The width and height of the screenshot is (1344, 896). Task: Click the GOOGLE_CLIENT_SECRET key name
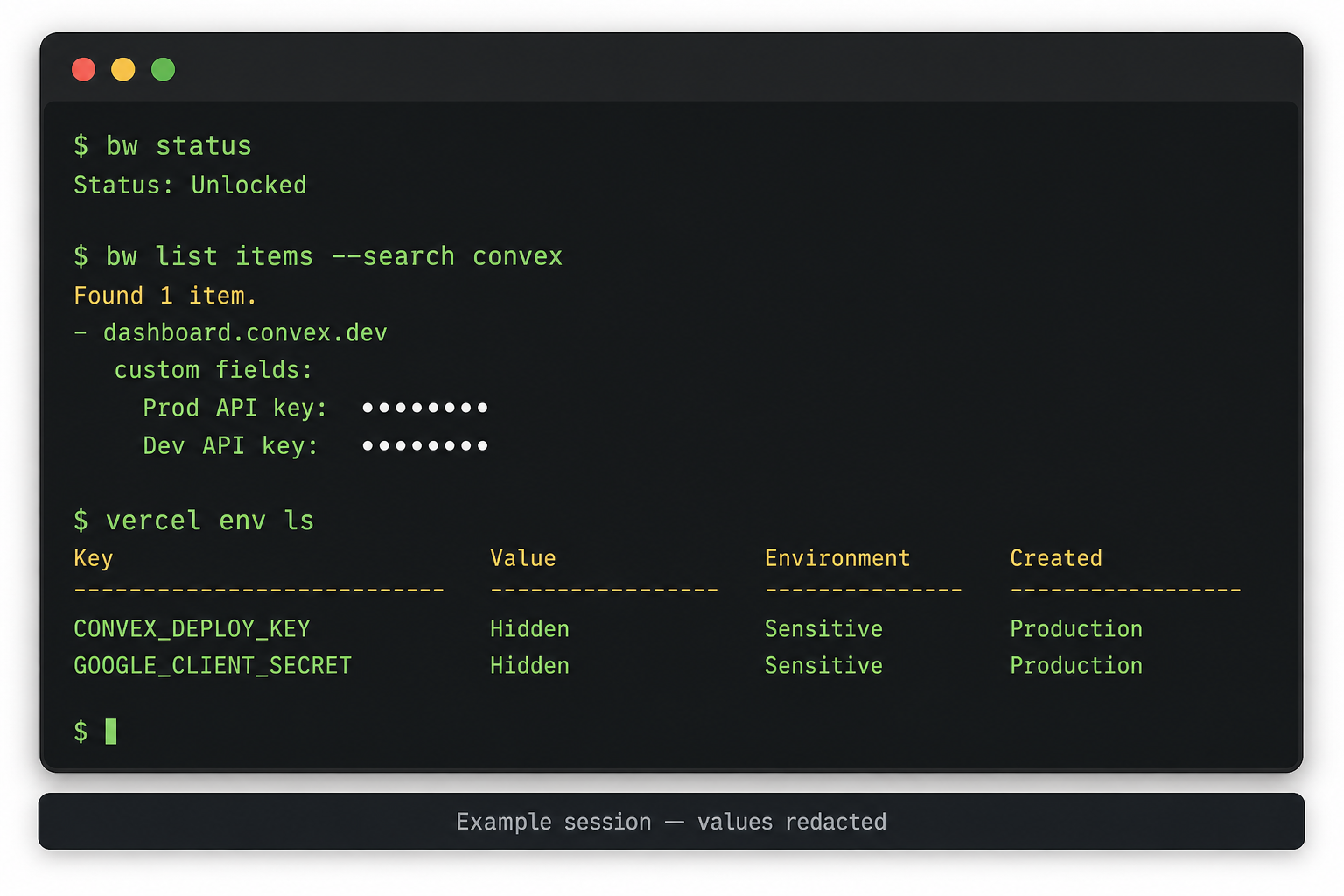[213, 666]
